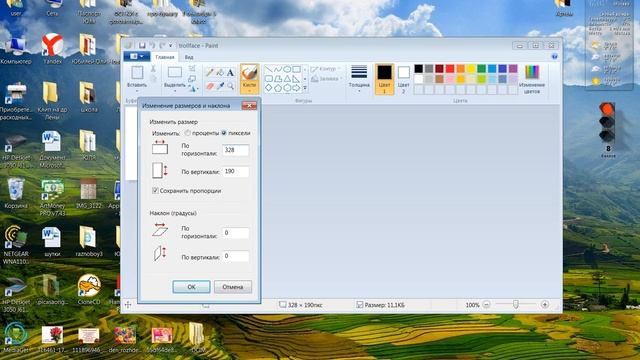Screen dimensions: 640x360
Task: Open the Толщина thickness dropdown
Action: [x=359, y=78]
